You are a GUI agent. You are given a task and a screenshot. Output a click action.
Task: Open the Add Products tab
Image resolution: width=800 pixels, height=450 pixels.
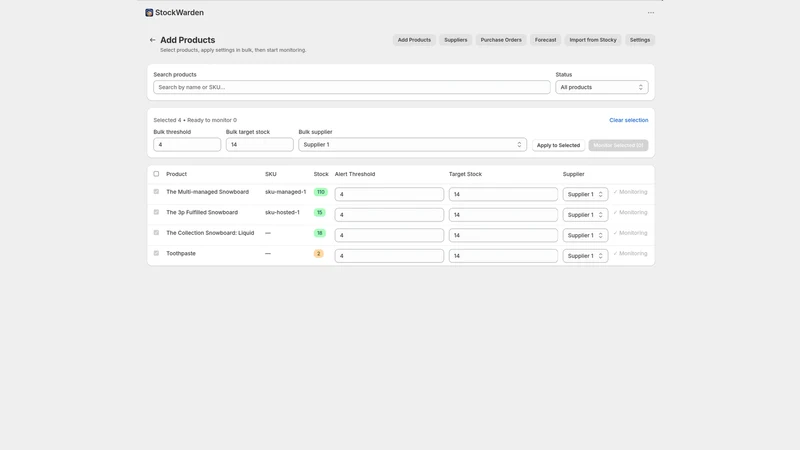(x=414, y=40)
